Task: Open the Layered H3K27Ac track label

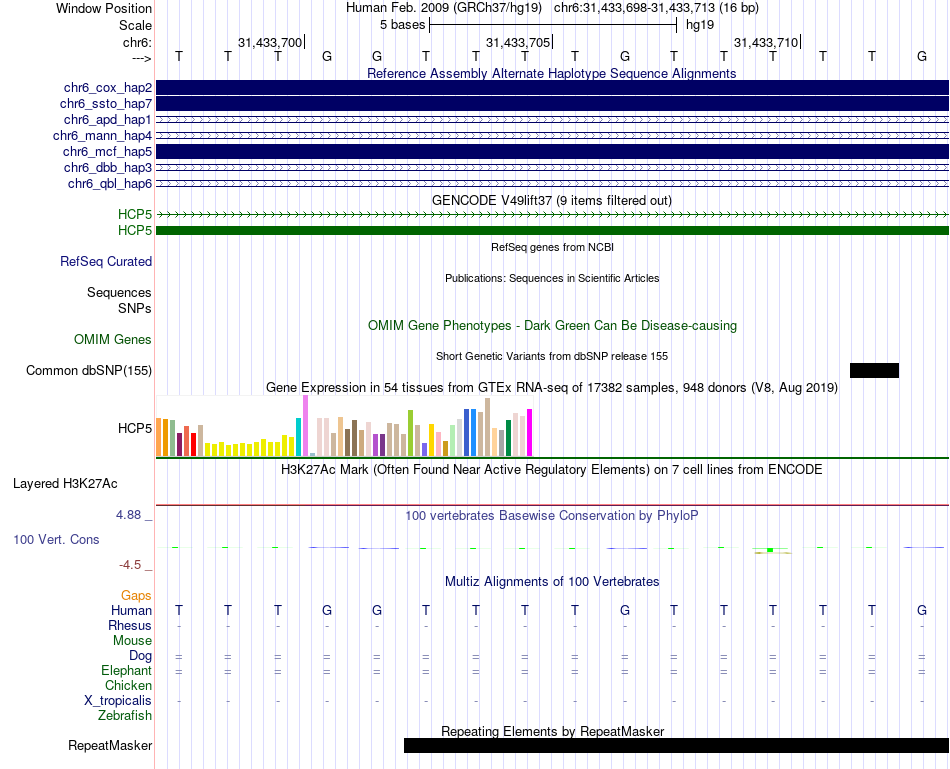Action: pos(65,484)
